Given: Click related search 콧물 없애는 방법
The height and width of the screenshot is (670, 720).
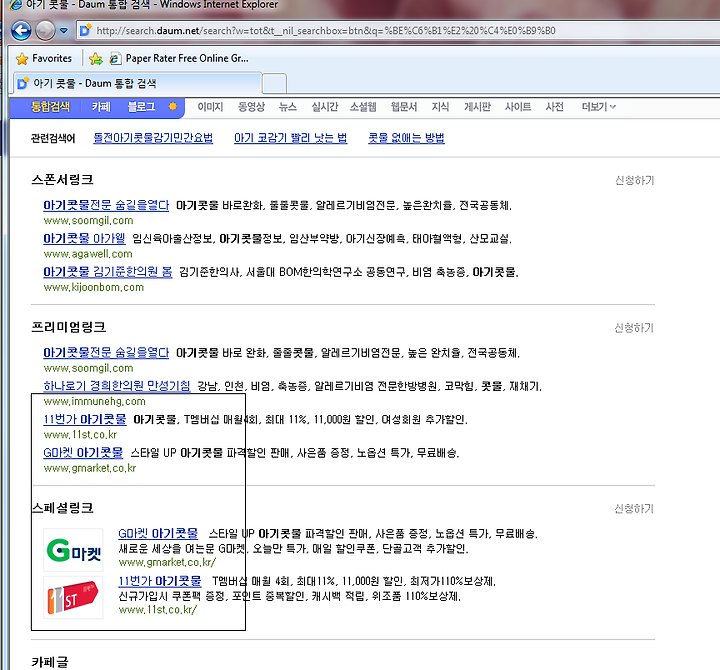Looking at the screenshot, I should pos(406,138).
